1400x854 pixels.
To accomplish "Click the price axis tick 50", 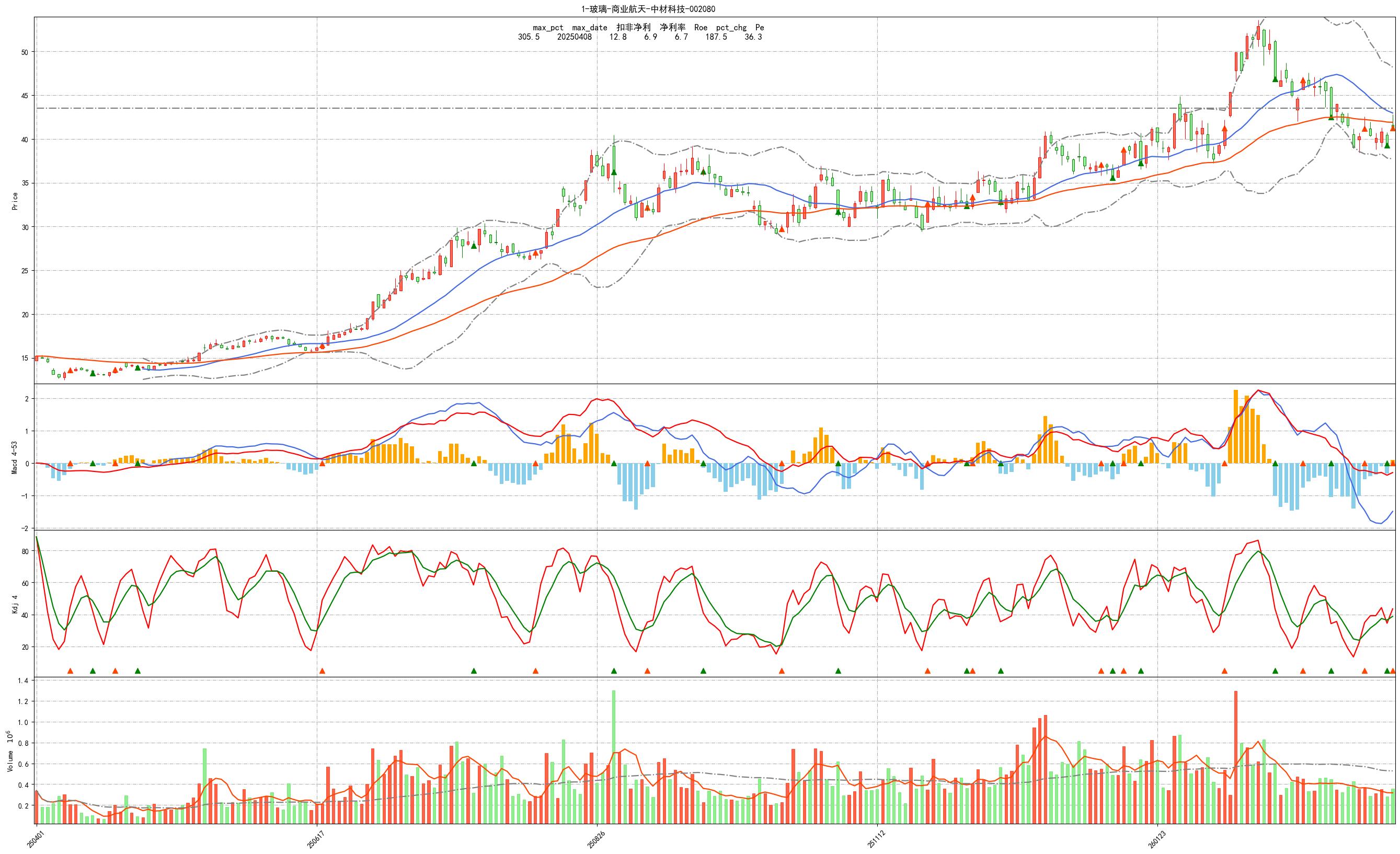I will click(x=25, y=52).
